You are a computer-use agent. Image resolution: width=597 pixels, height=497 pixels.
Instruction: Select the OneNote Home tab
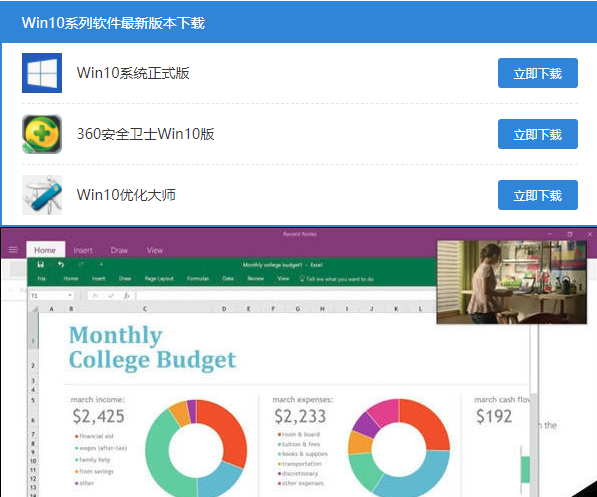click(x=45, y=250)
